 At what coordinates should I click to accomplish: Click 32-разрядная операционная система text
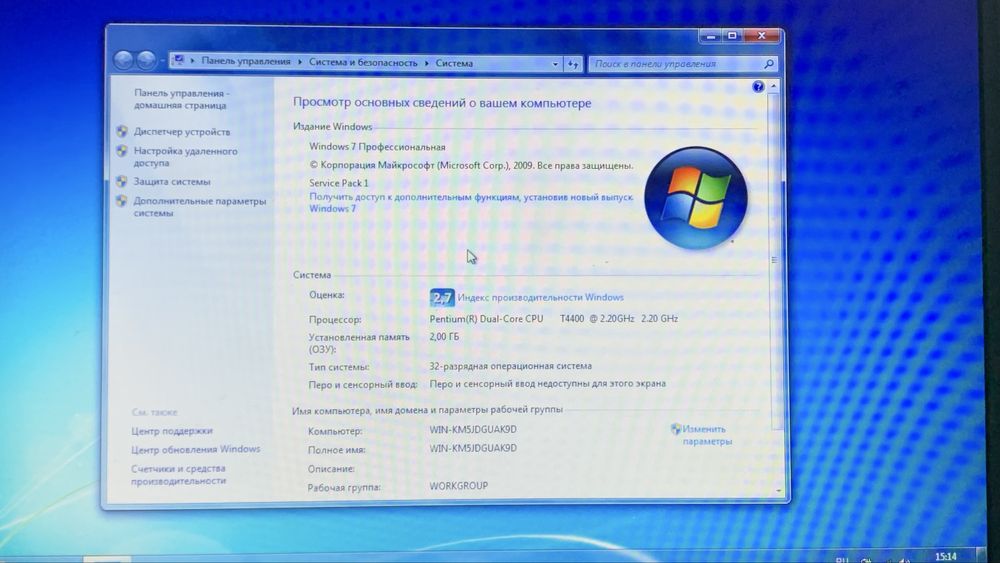510,366
